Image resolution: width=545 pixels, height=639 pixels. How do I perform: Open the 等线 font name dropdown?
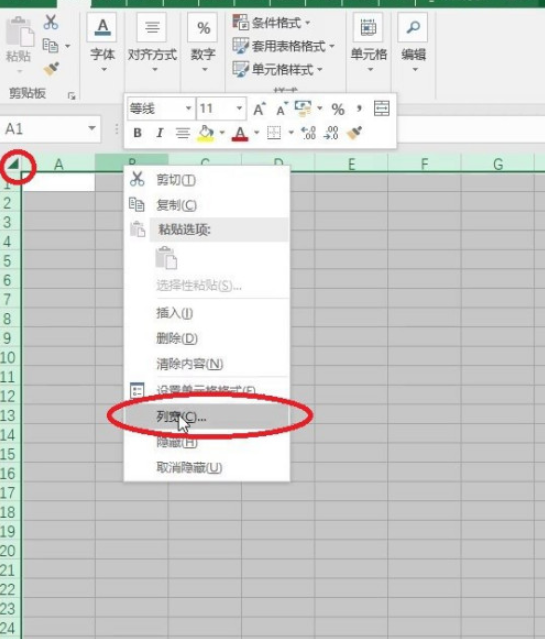[x=188, y=108]
